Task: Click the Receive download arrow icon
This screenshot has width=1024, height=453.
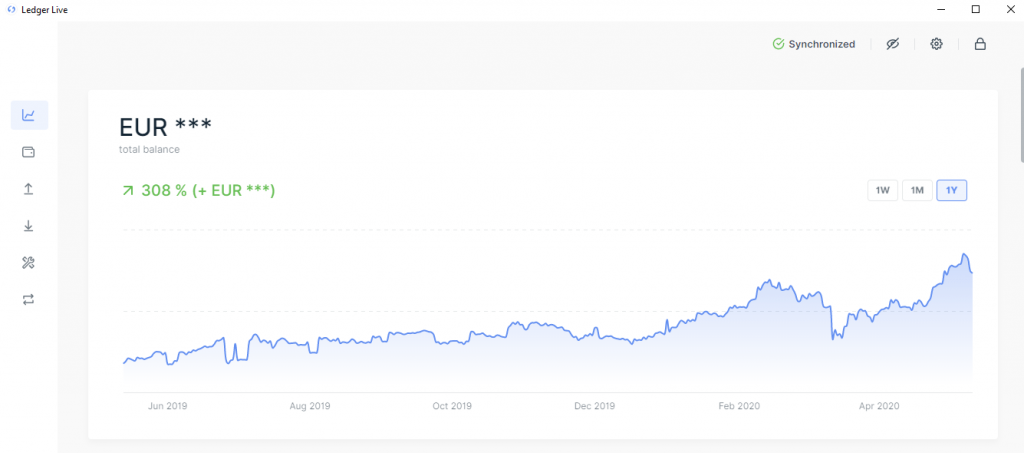Action: 29,226
